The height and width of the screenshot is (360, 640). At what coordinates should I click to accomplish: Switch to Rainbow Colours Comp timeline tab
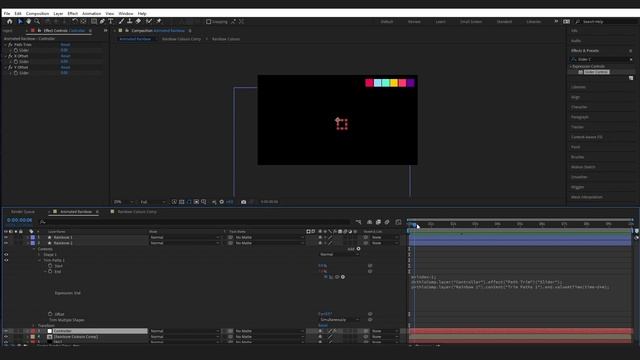(x=137, y=212)
